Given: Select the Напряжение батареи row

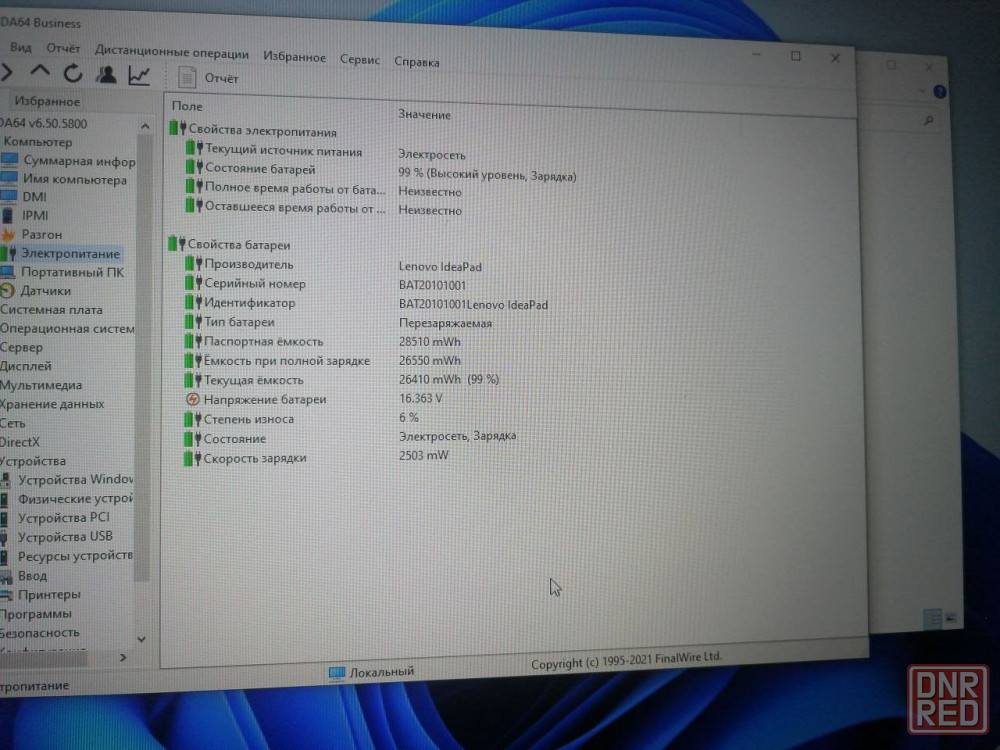Looking at the screenshot, I should coord(264,400).
